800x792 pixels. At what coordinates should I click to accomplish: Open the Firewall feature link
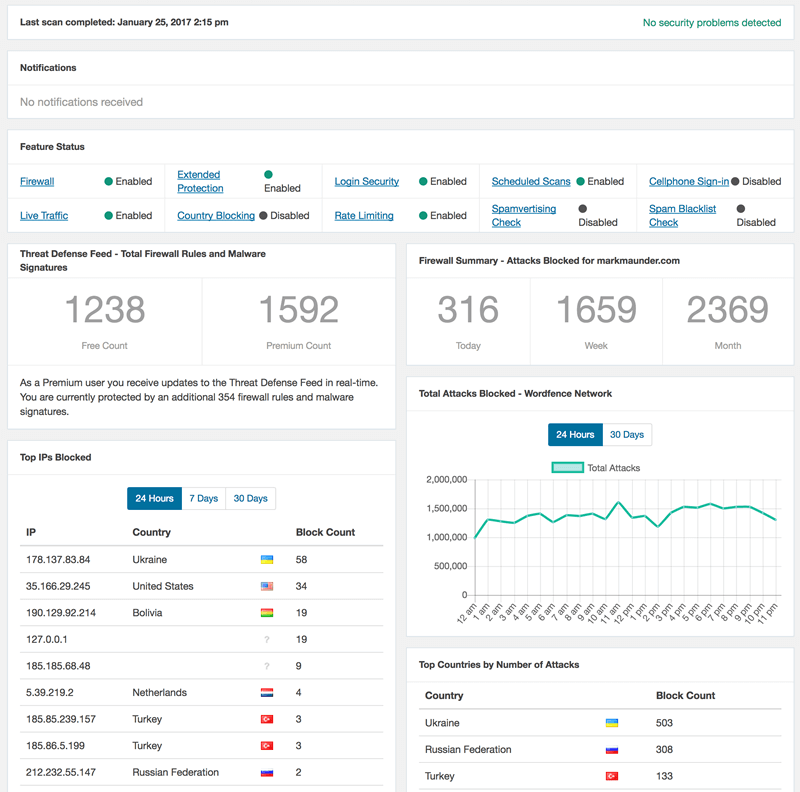point(37,182)
